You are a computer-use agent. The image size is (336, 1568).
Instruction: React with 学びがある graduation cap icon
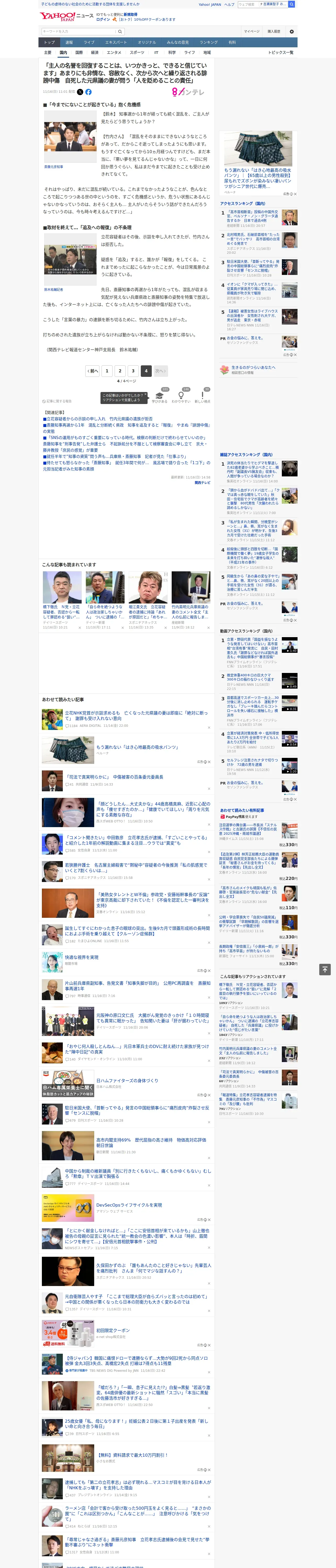160,396
